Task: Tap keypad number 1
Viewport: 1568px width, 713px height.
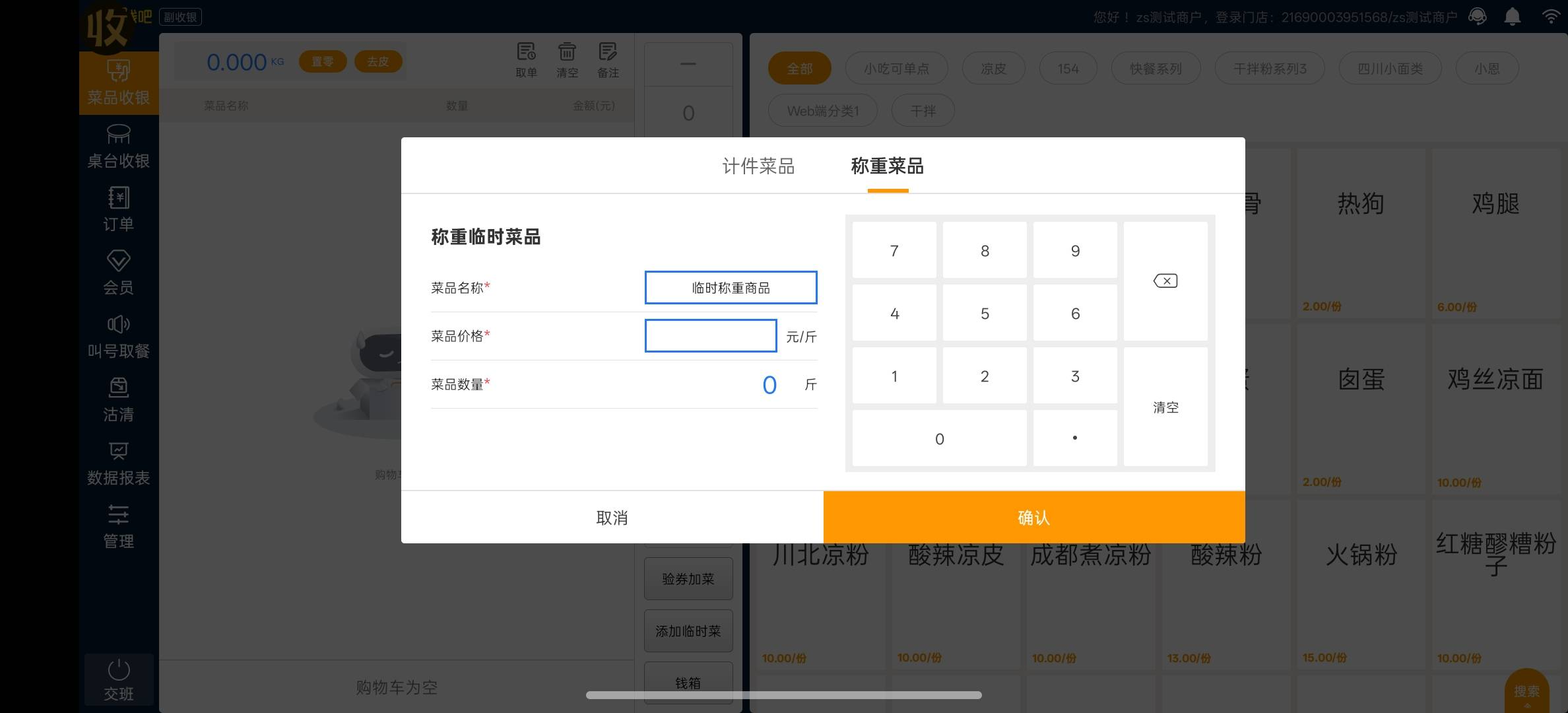Action: click(x=894, y=376)
